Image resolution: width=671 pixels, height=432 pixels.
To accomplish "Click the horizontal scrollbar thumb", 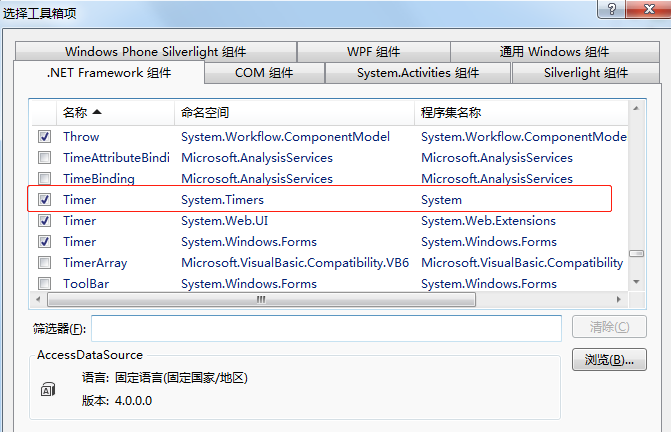I will point(261,299).
